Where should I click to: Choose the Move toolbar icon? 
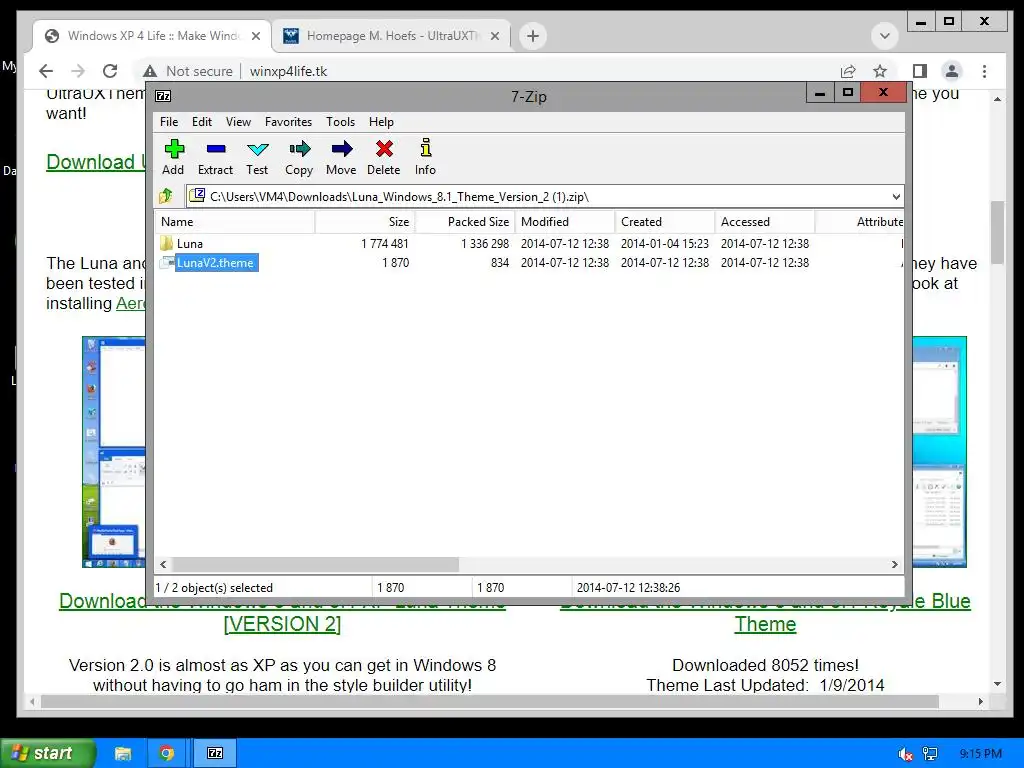341,149
